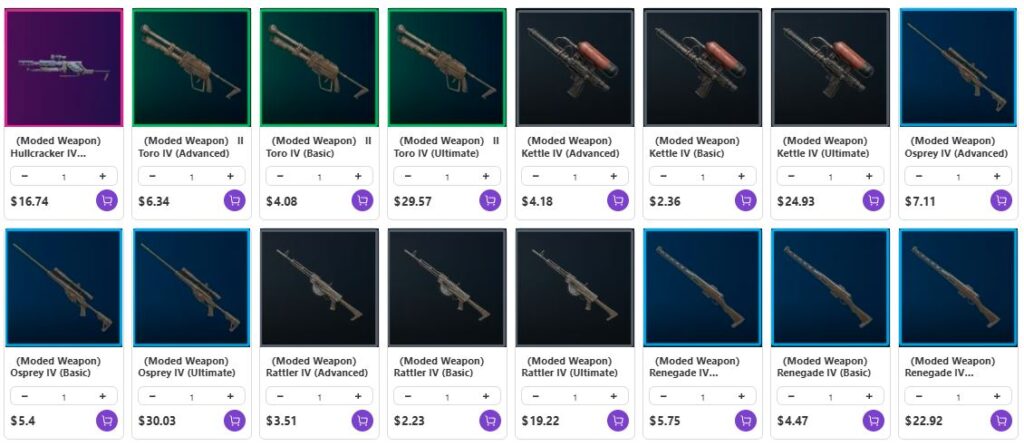Decrease quantity of Kettle IV (Advanced)

(x=536, y=176)
